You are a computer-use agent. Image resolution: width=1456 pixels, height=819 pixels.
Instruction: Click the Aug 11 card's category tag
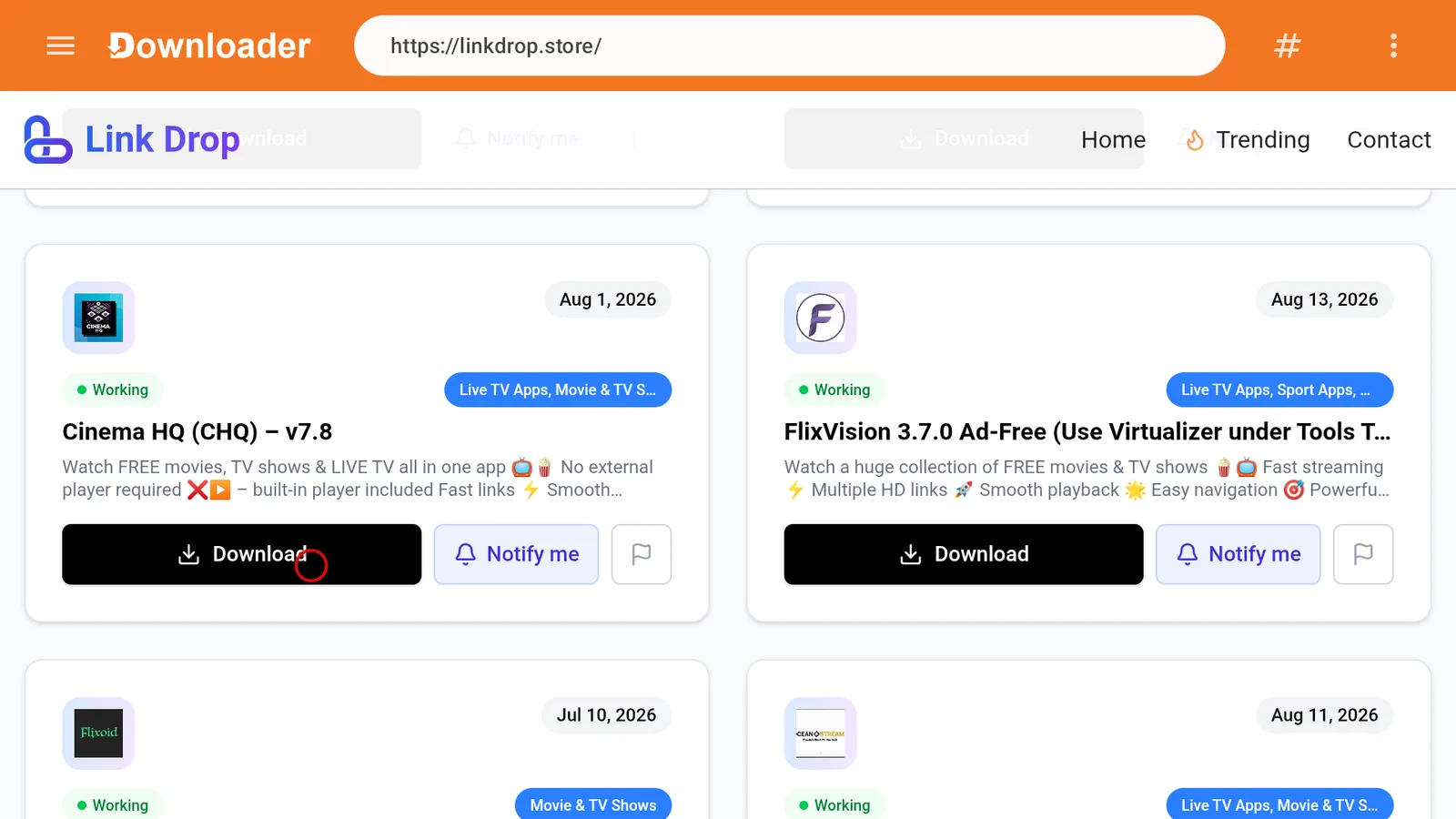point(1279,805)
